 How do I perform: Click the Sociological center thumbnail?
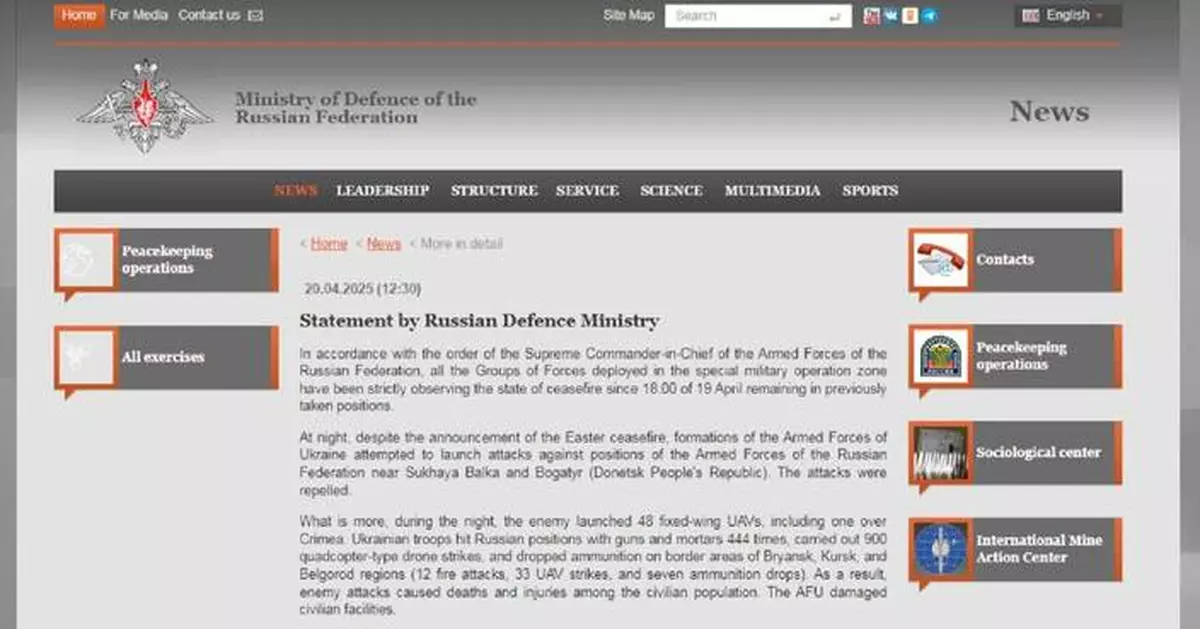pyautogui.click(x=941, y=453)
